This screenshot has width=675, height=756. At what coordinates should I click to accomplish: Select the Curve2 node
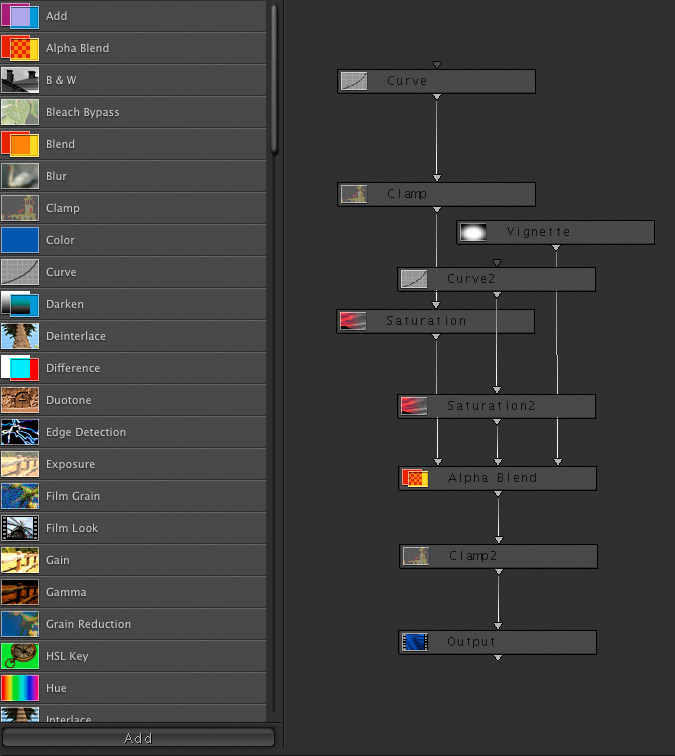(497, 279)
